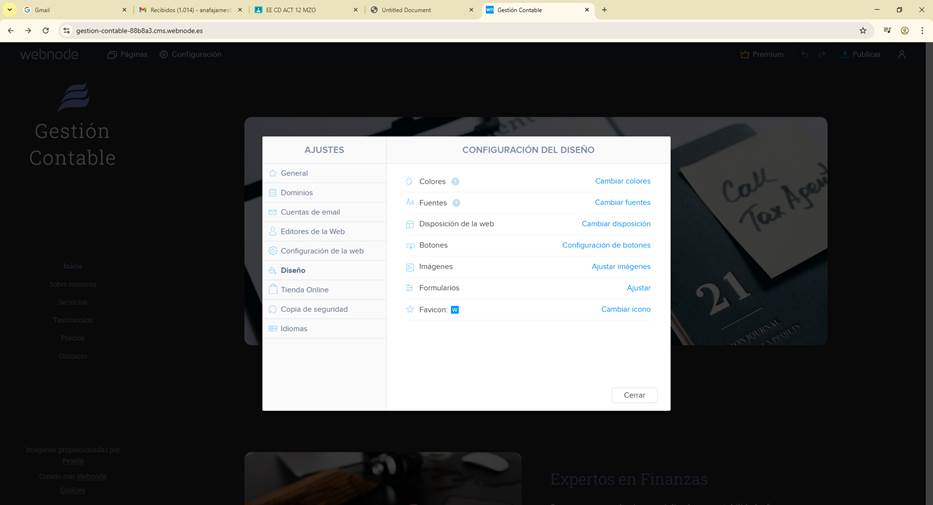Screen dimensions: 933x505
Task: Open the Configuración de botones link
Action: click(x=606, y=246)
